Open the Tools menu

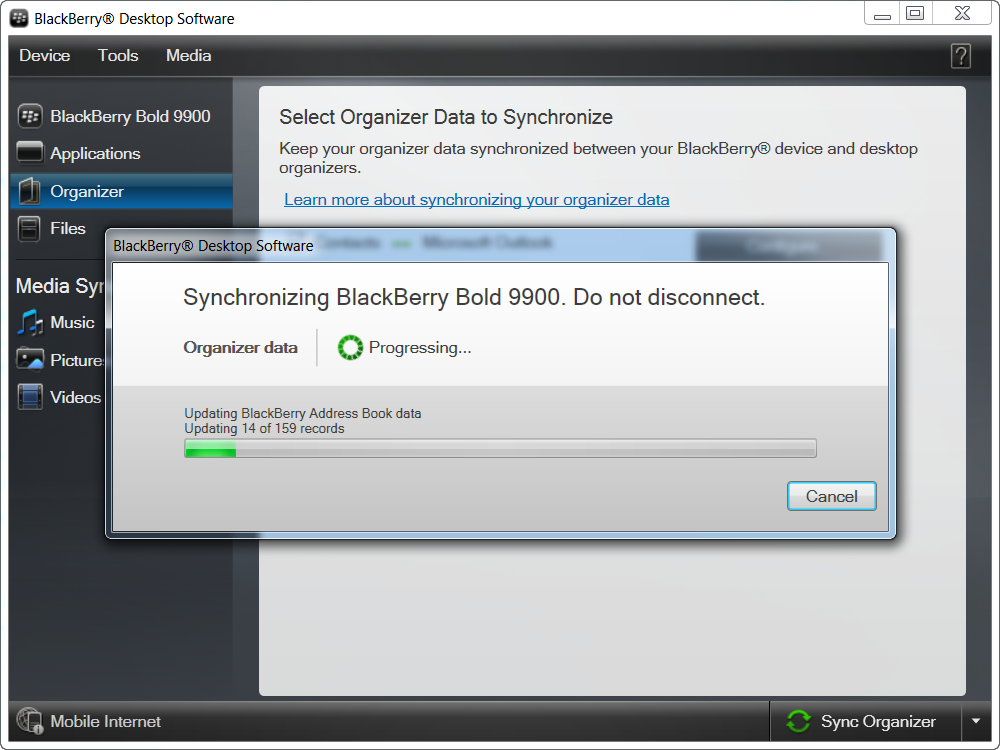(118, 55)
